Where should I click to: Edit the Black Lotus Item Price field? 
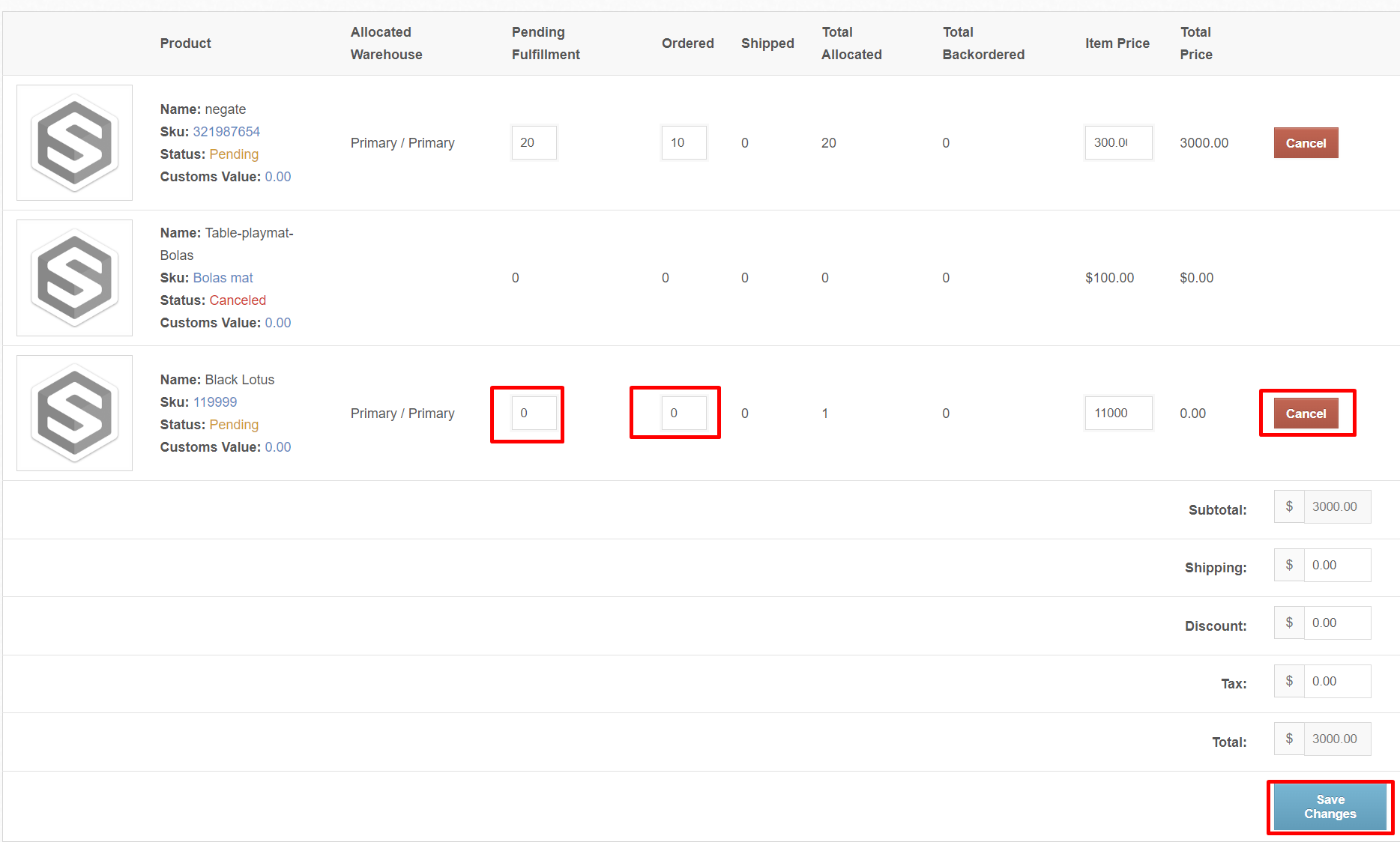[1117, 413]
